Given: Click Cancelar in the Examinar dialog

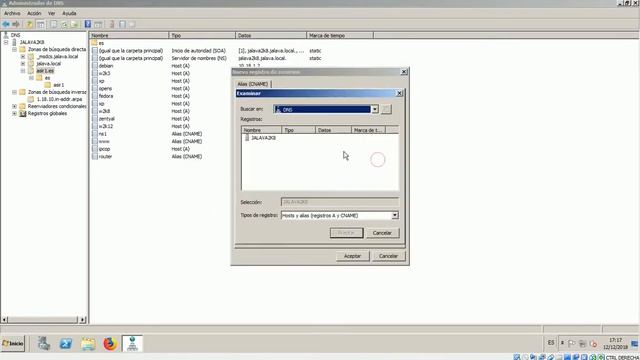Looking at the screenshot, I should 382,233.
